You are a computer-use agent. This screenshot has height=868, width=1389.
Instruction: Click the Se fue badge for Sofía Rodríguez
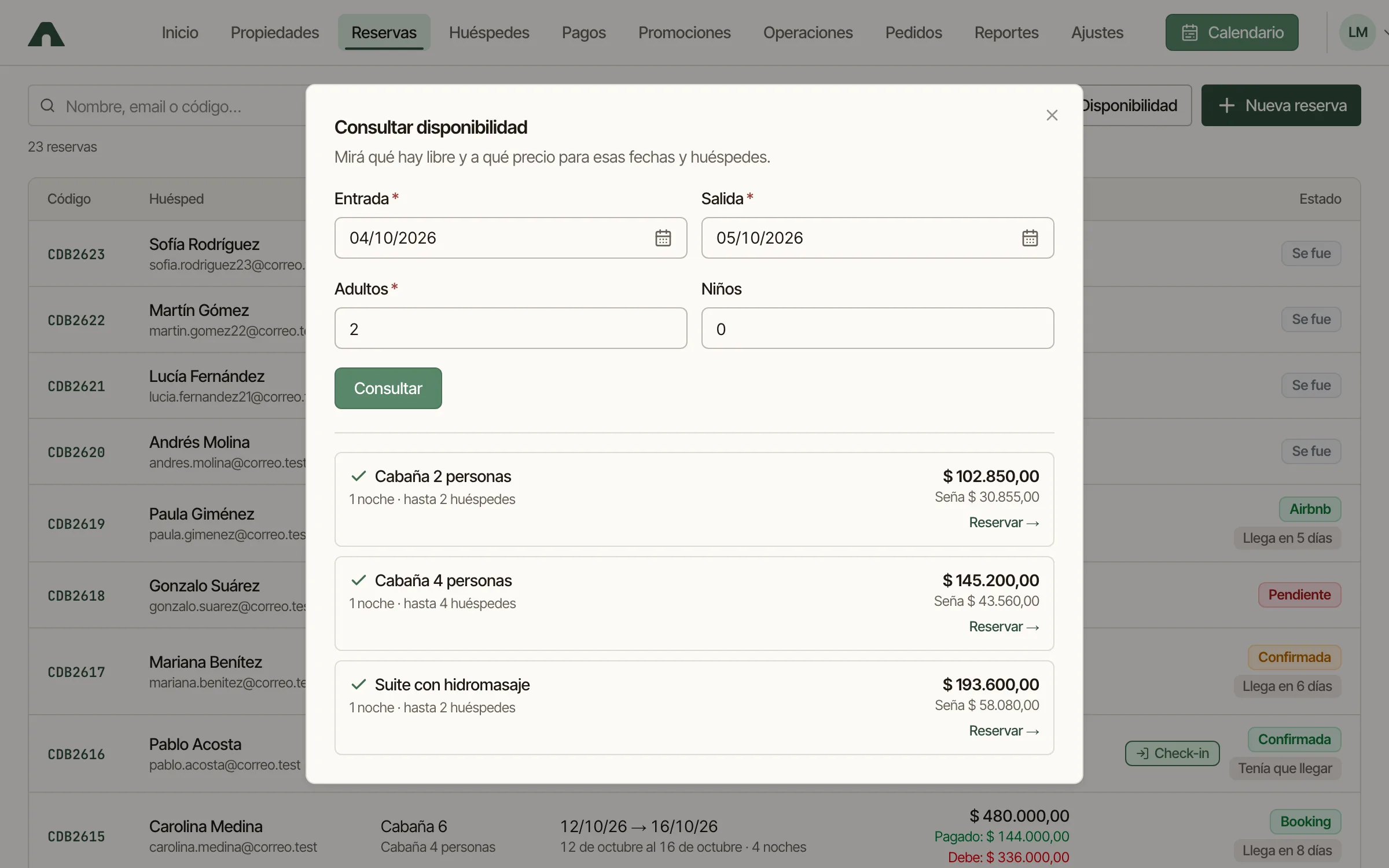pyautogui.click(x=1311, y=253)
